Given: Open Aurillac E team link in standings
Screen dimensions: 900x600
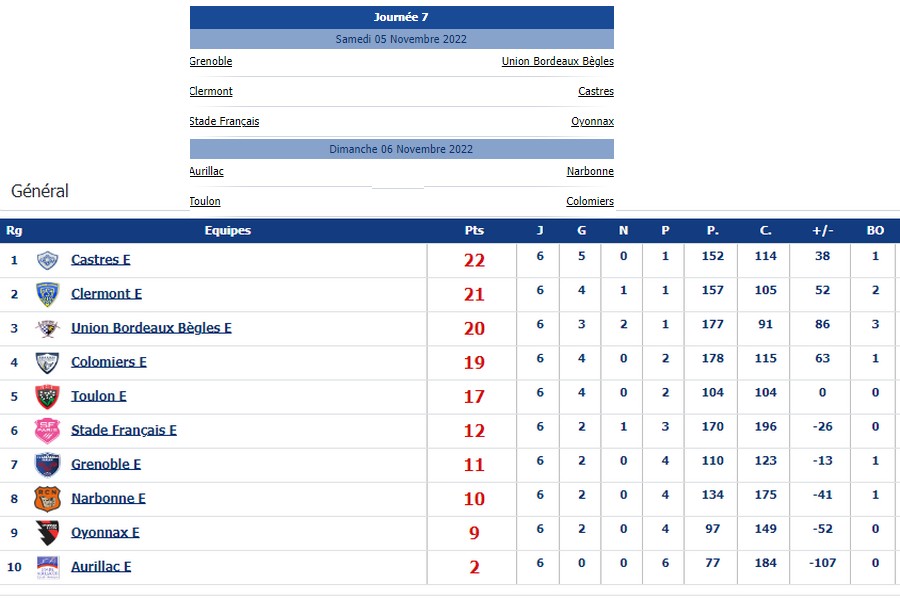Looking at the screenshot, I should [101, 566].
